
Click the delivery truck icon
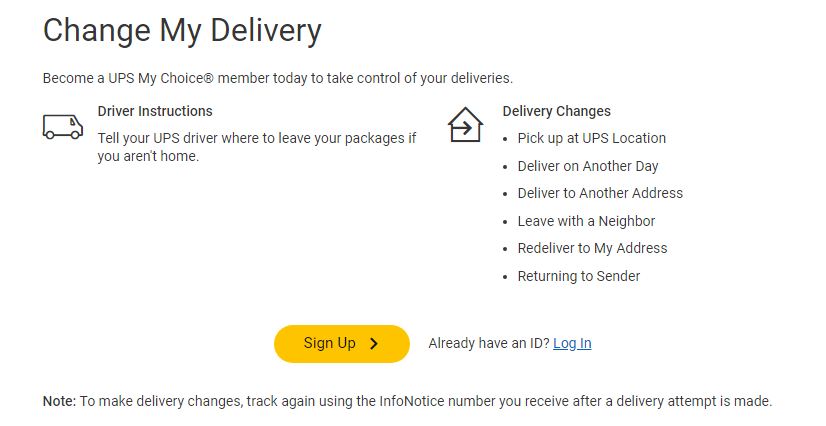click(x=62, y=126)
